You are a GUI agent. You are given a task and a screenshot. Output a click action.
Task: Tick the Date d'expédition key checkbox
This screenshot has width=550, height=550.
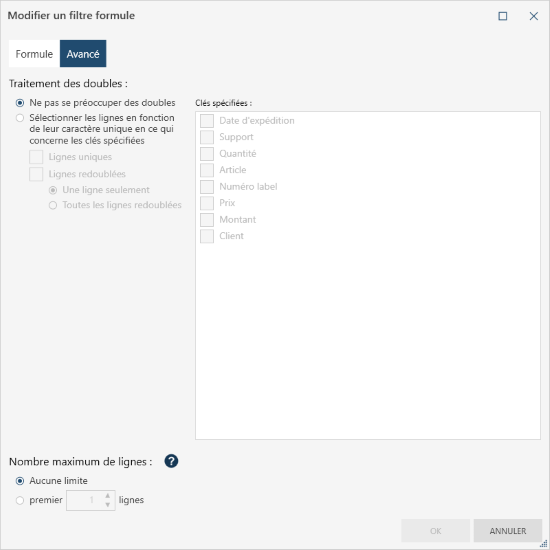click(207, 121)
